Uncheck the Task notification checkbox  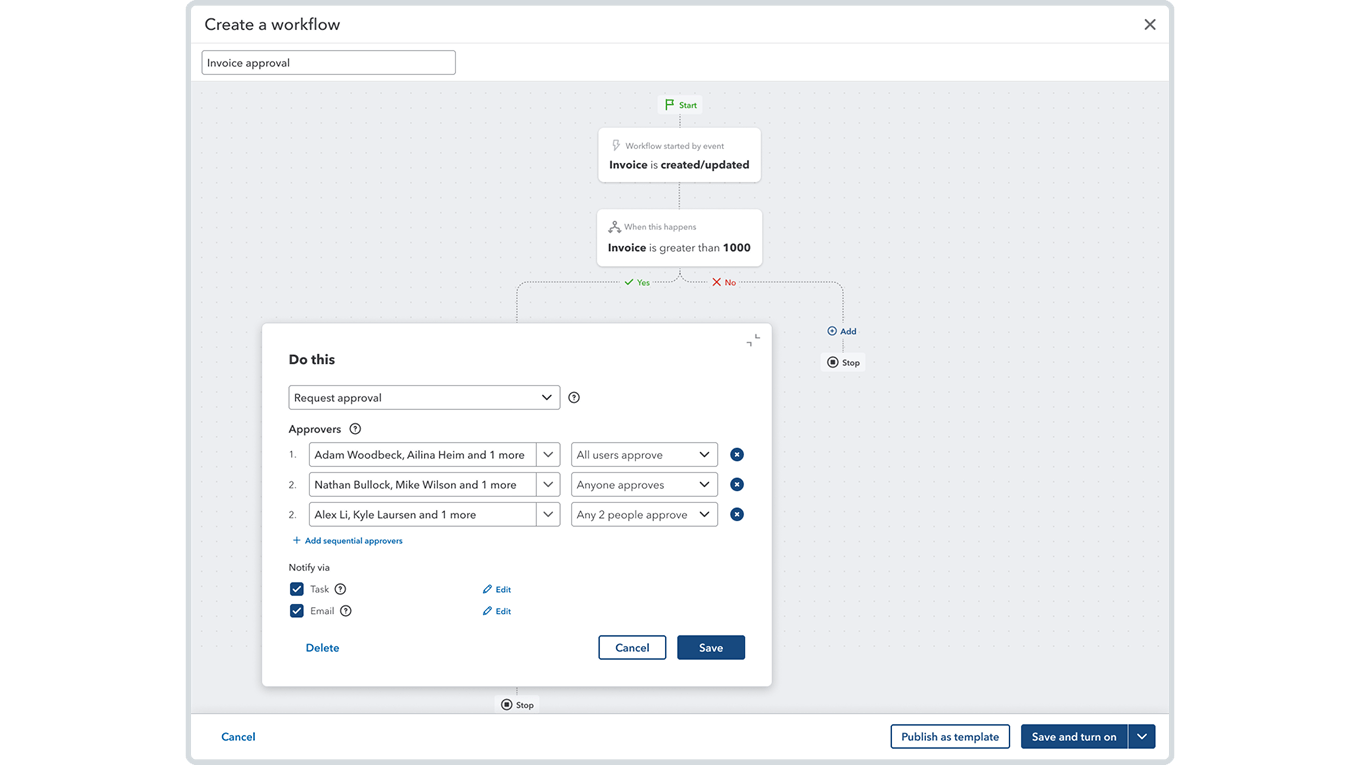pos(297,590)
